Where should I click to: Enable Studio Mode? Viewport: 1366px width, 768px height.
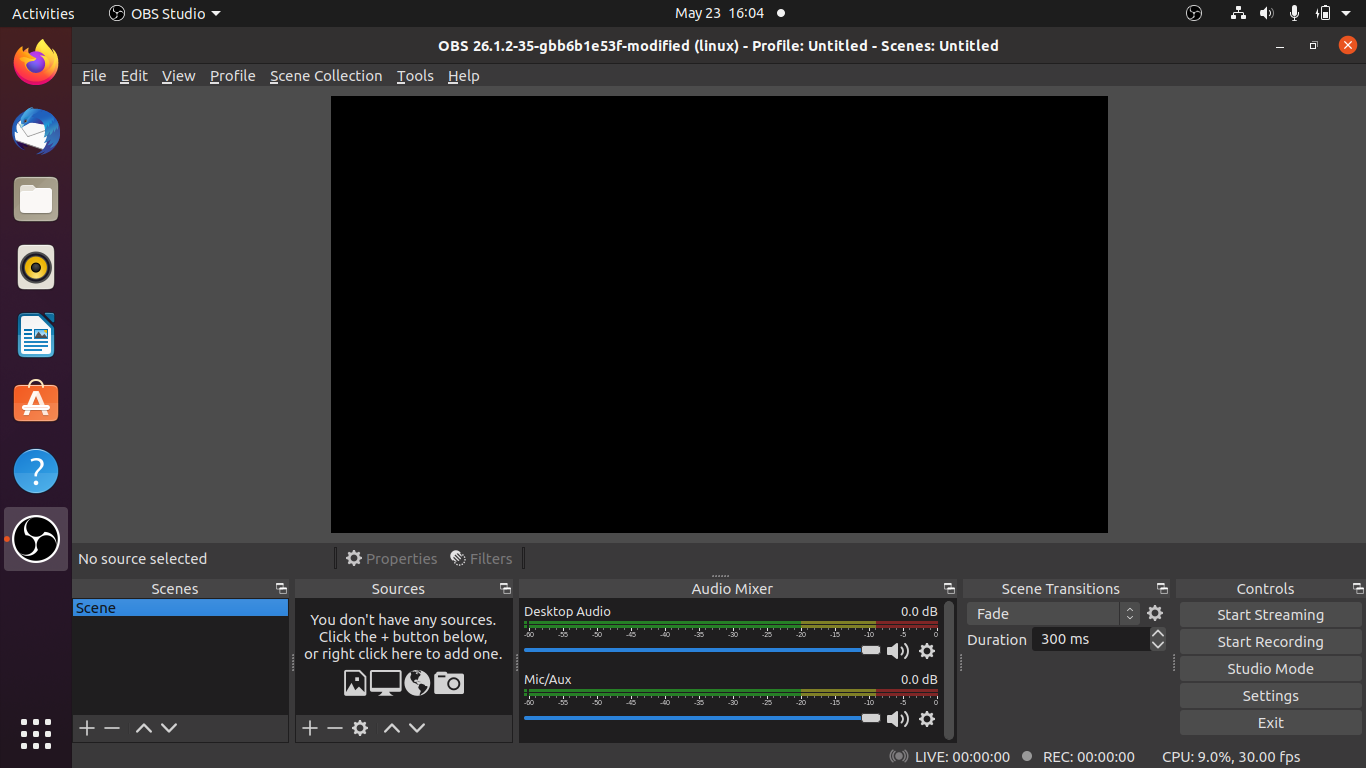point(1270,668)
